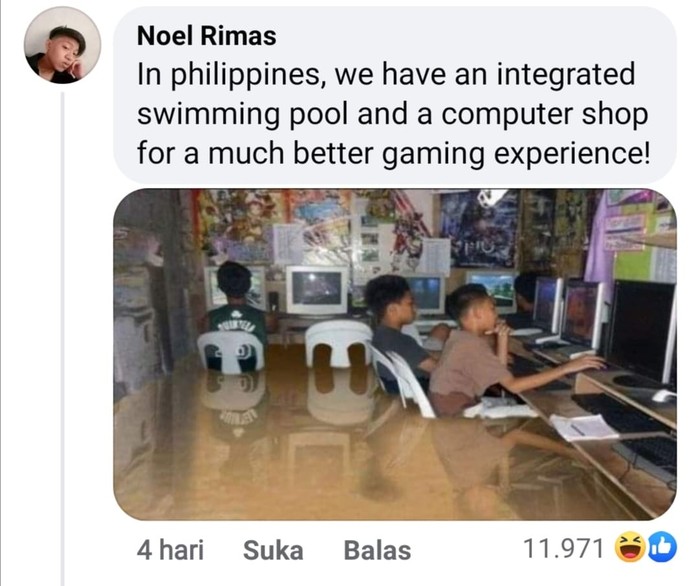Image resolution: width=700 pixels, height=586 pixels.
Task: View the 11.971 reactions count list
Action: pos(563,549)
